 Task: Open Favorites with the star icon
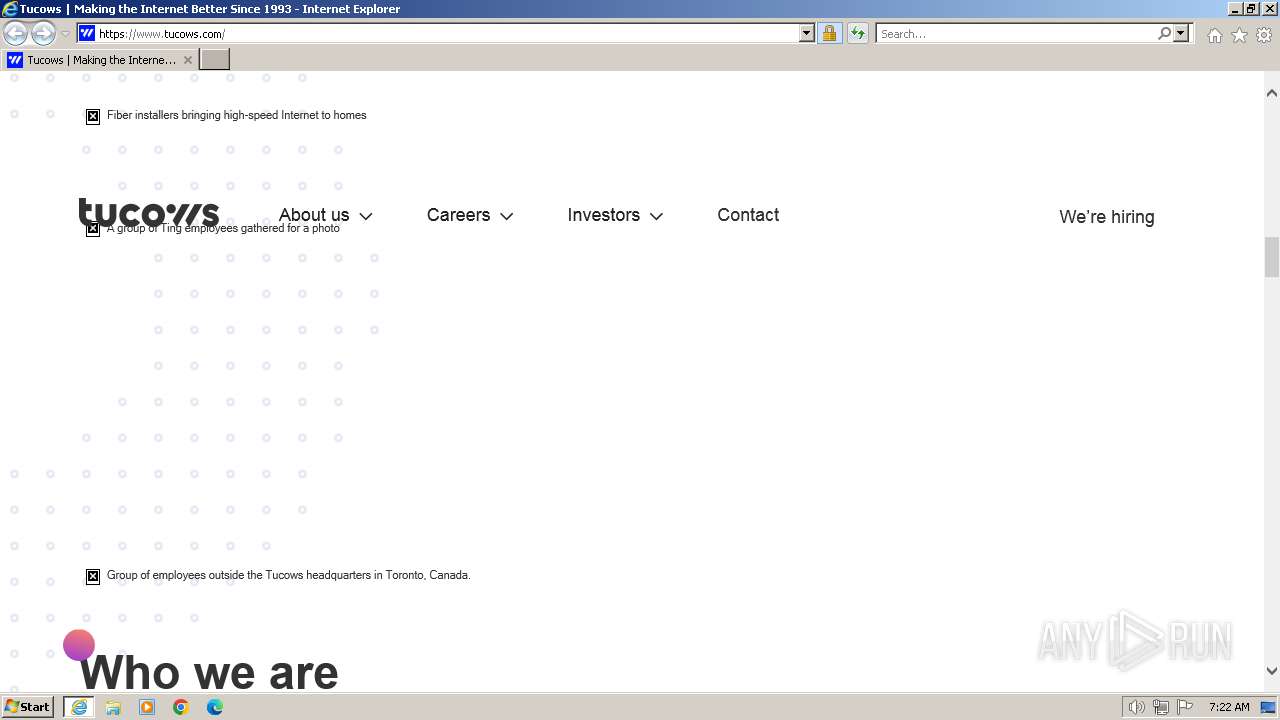pos(1239,35)
